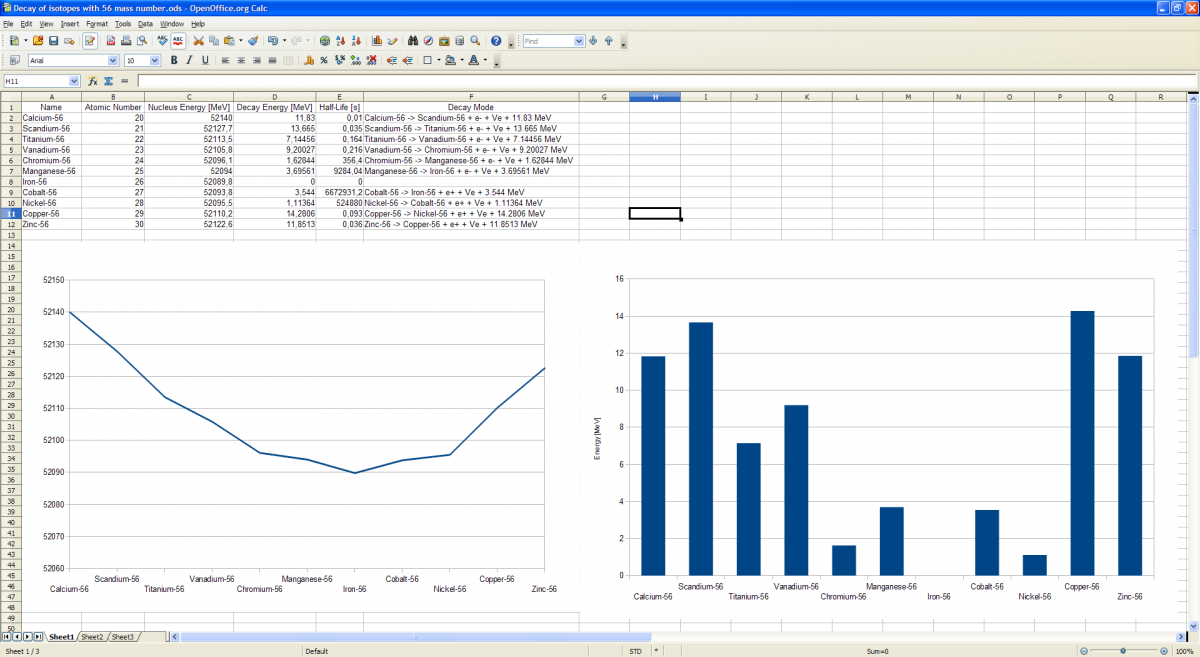Screen dimensions: 1200x657
Task: Open the Insert Chart tool
Action: [x=377, y=41]
